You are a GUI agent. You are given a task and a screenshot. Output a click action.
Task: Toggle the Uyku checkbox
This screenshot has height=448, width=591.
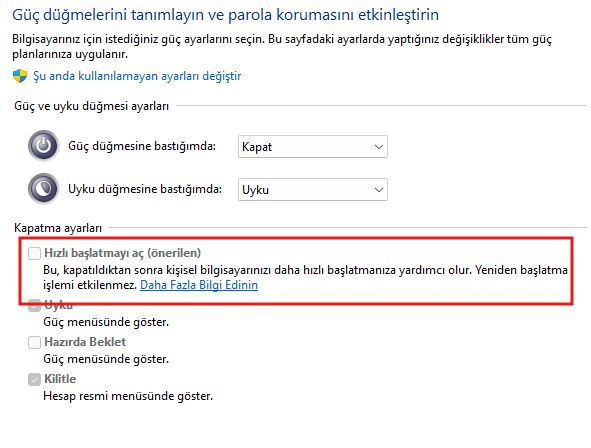pos(34,305)
